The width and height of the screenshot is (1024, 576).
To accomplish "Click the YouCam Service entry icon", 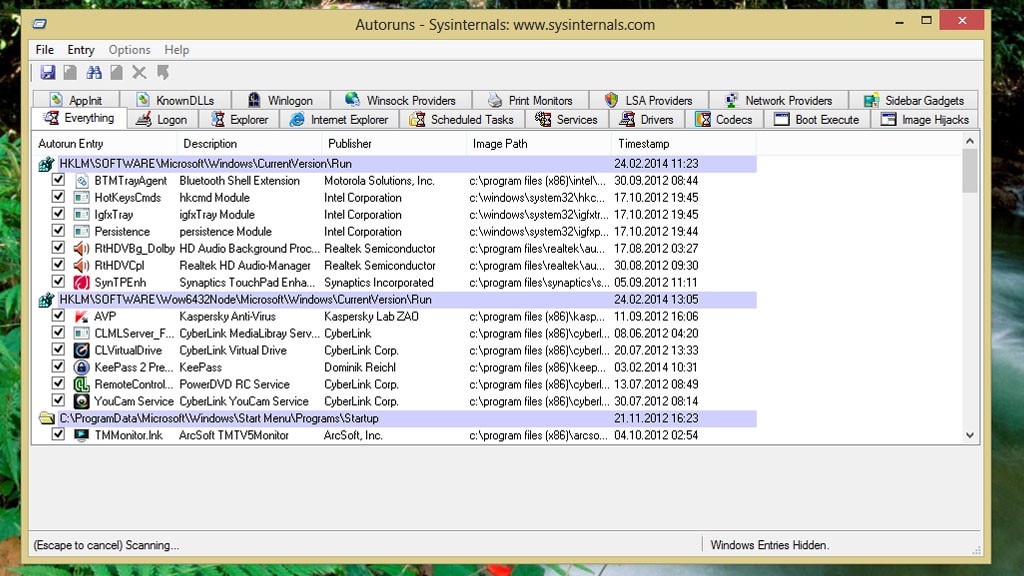I will point(82,402).
